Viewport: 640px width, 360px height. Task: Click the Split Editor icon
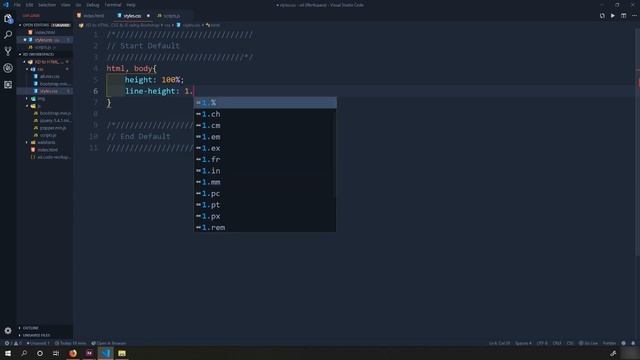click(623, 16)
